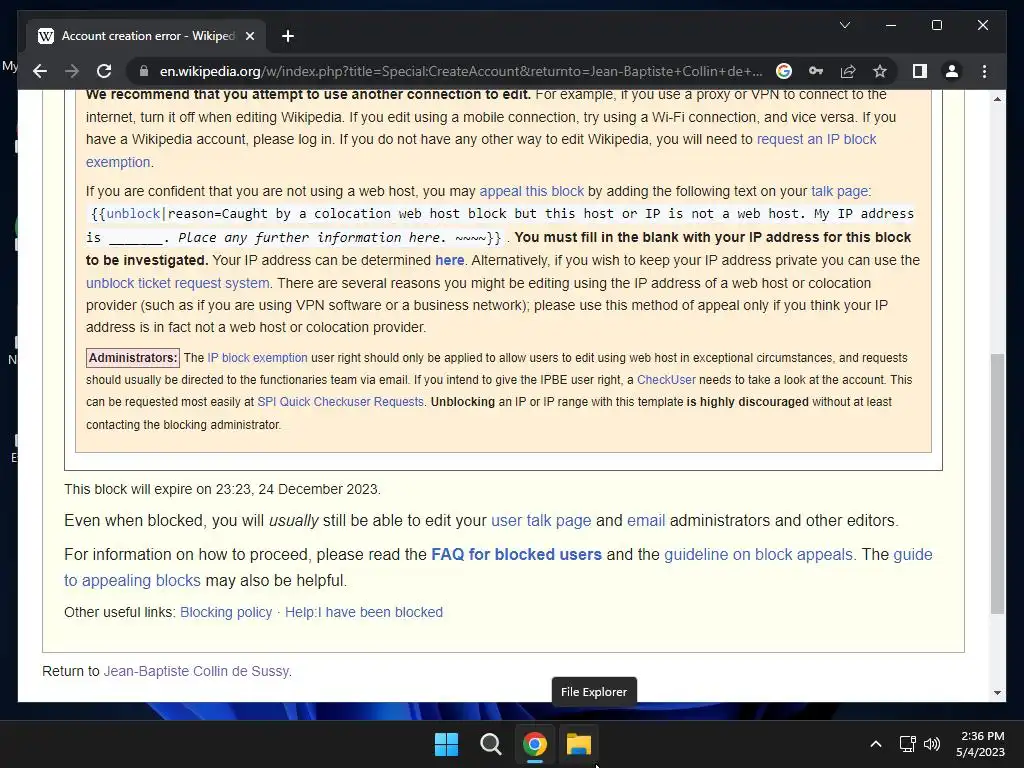Open Chrome three-dot menu
The width and height of the screenshot is (1024, 768).
pyautogui.click(x=984, y=71)
